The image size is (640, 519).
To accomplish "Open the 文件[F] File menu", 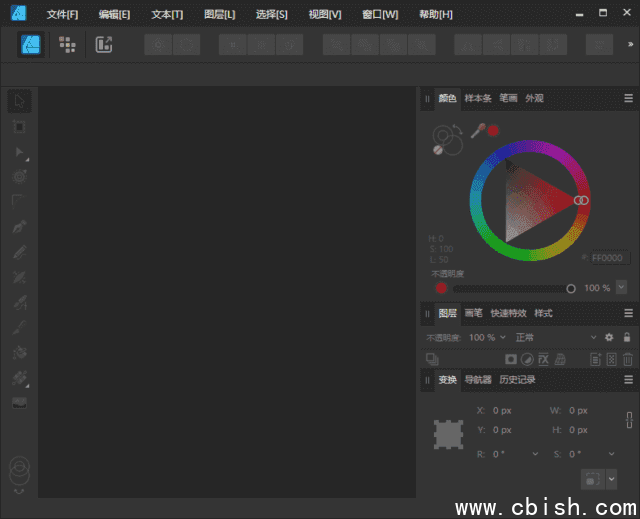I will (62, 15).
